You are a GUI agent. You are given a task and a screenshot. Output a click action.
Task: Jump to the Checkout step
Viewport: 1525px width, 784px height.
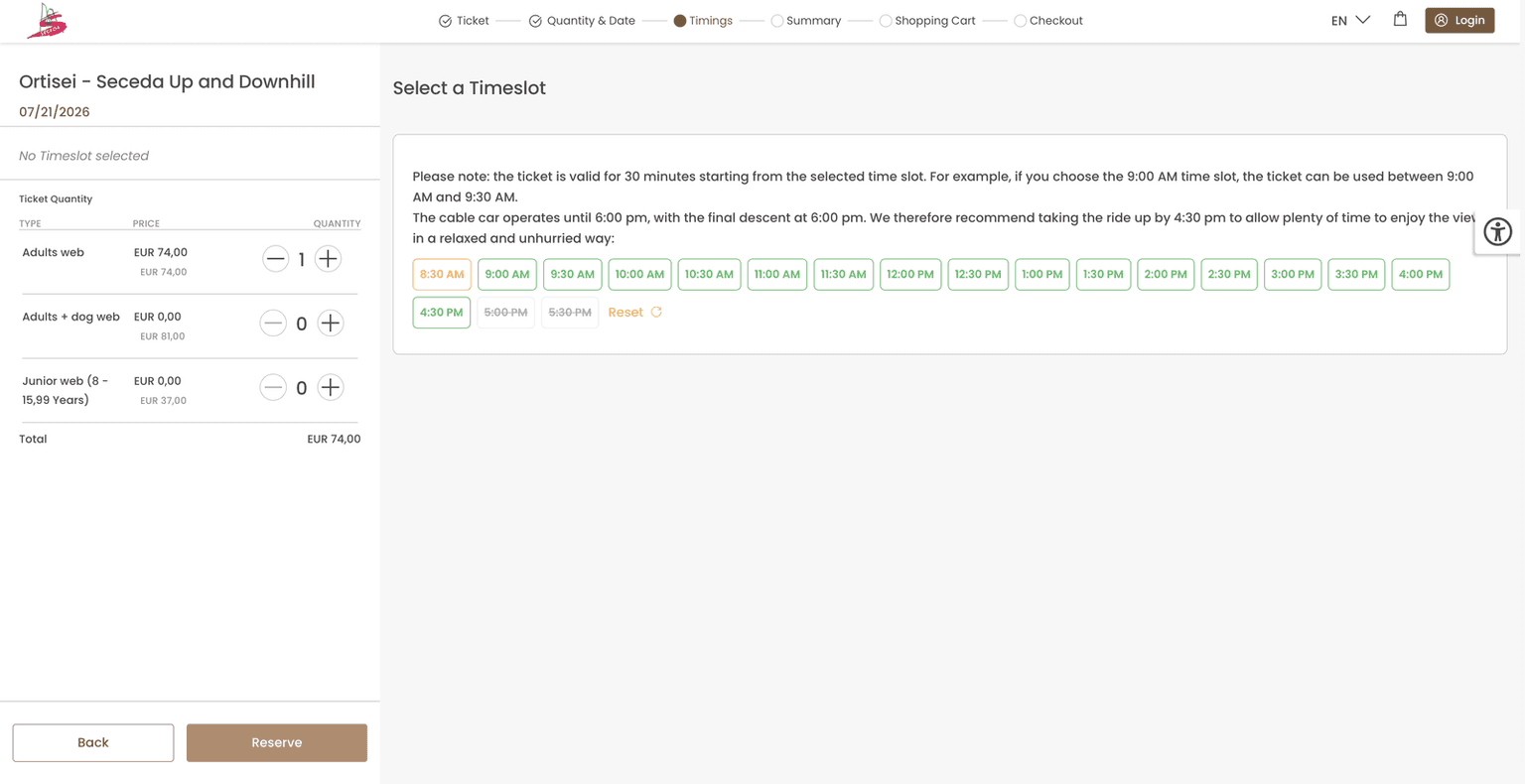click(1048, 21)
